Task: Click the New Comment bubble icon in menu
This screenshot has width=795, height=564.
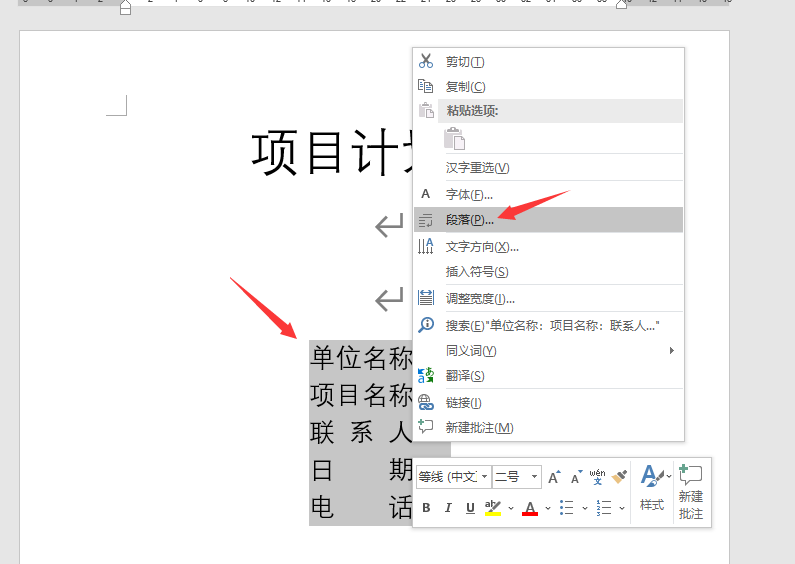Action: (x=425, y=427)
